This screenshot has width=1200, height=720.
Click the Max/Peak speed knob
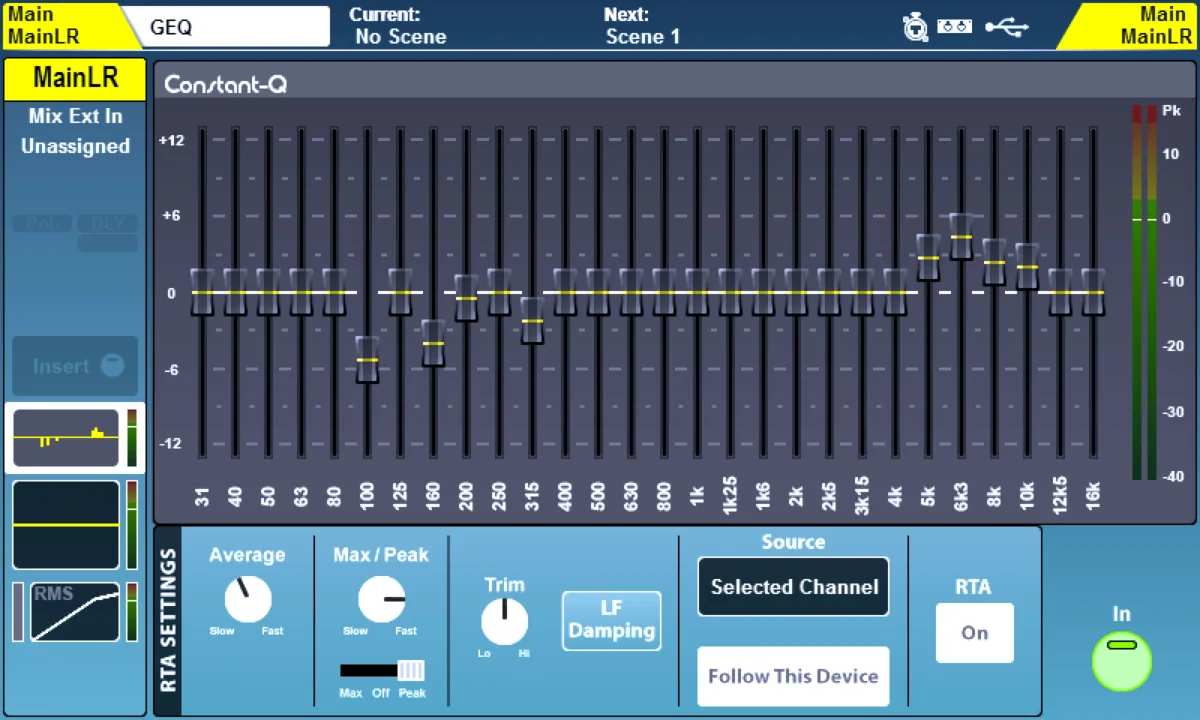pos(381,600)
